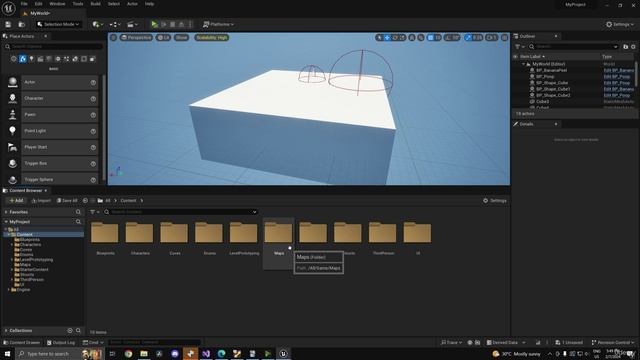Image resolution: width=640 pixels, height=360 pixels.
Task: Open the Help menu
Action: [149, 4]
